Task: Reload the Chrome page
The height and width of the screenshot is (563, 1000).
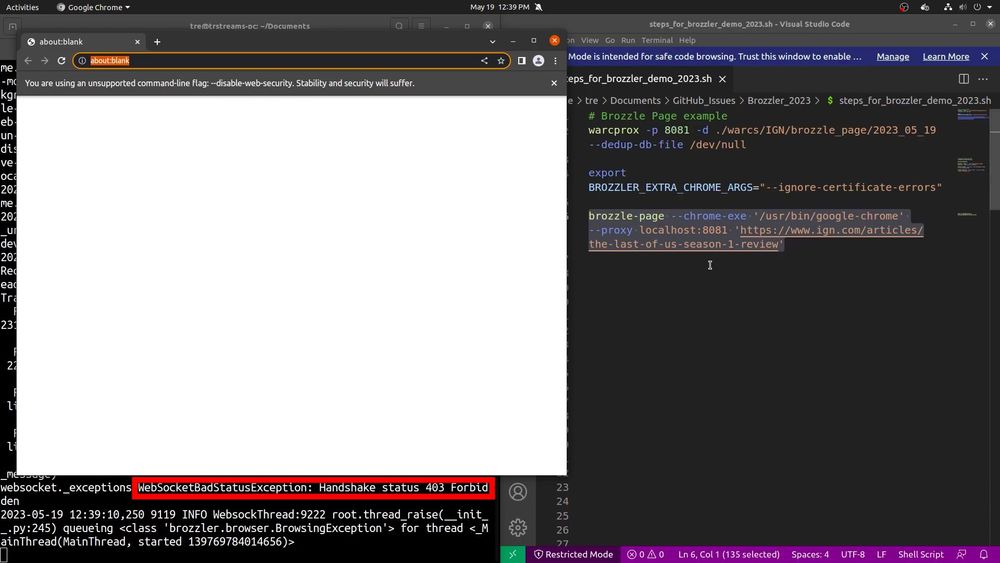Action: click(61, 61)
